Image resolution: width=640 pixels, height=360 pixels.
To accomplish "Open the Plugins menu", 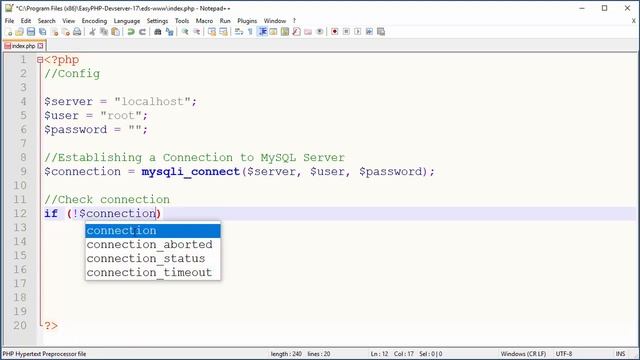I will point(247,21).
